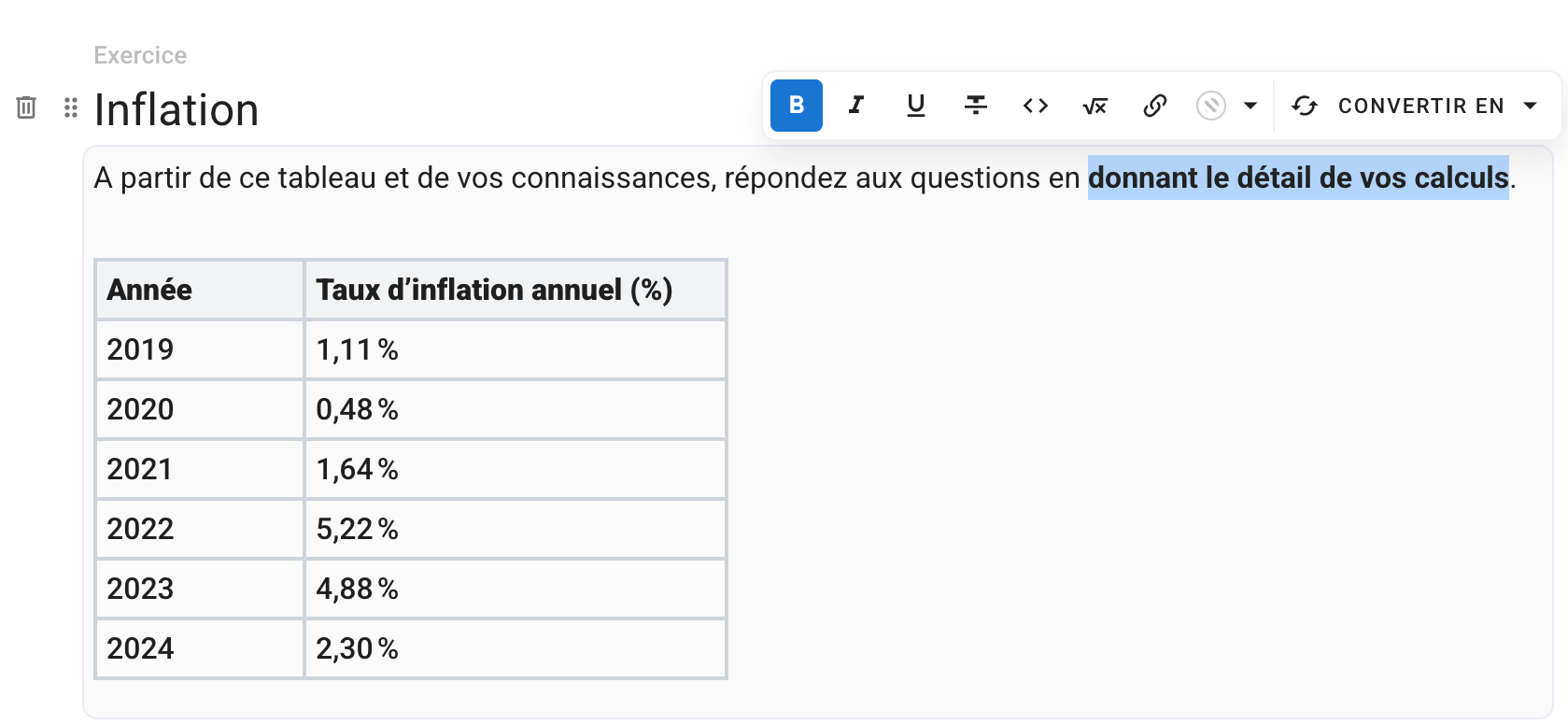Viewport: 1568px width, 725px height.
Task: Insert a math formula
Action: 1095,106
